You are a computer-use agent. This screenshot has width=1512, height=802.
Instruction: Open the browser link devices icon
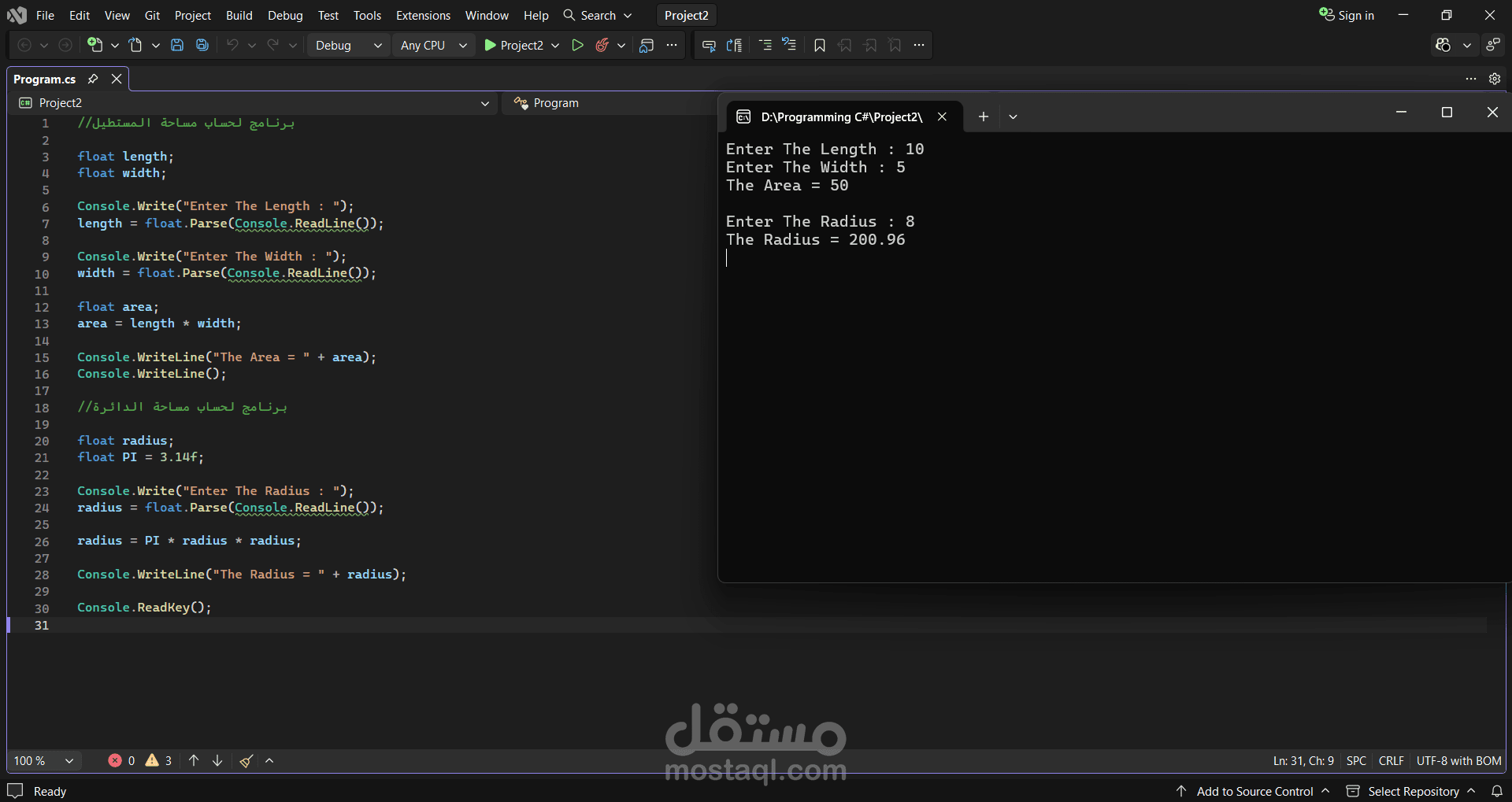click(x=647, y=45)
